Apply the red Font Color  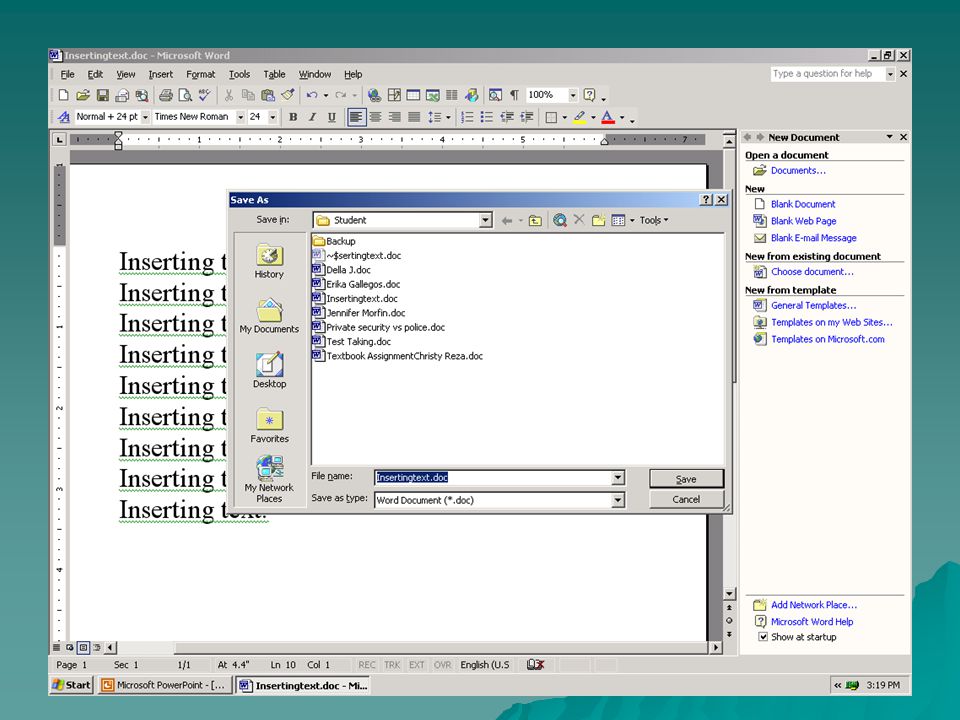click(608, 117)
